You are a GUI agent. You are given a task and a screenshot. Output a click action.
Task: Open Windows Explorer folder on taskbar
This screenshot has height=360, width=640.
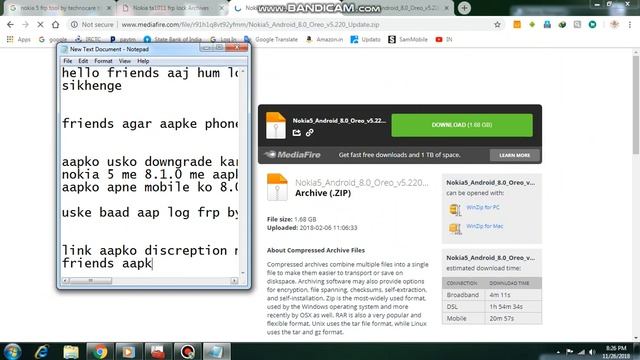pyautogui.click(x=71, y=351)
